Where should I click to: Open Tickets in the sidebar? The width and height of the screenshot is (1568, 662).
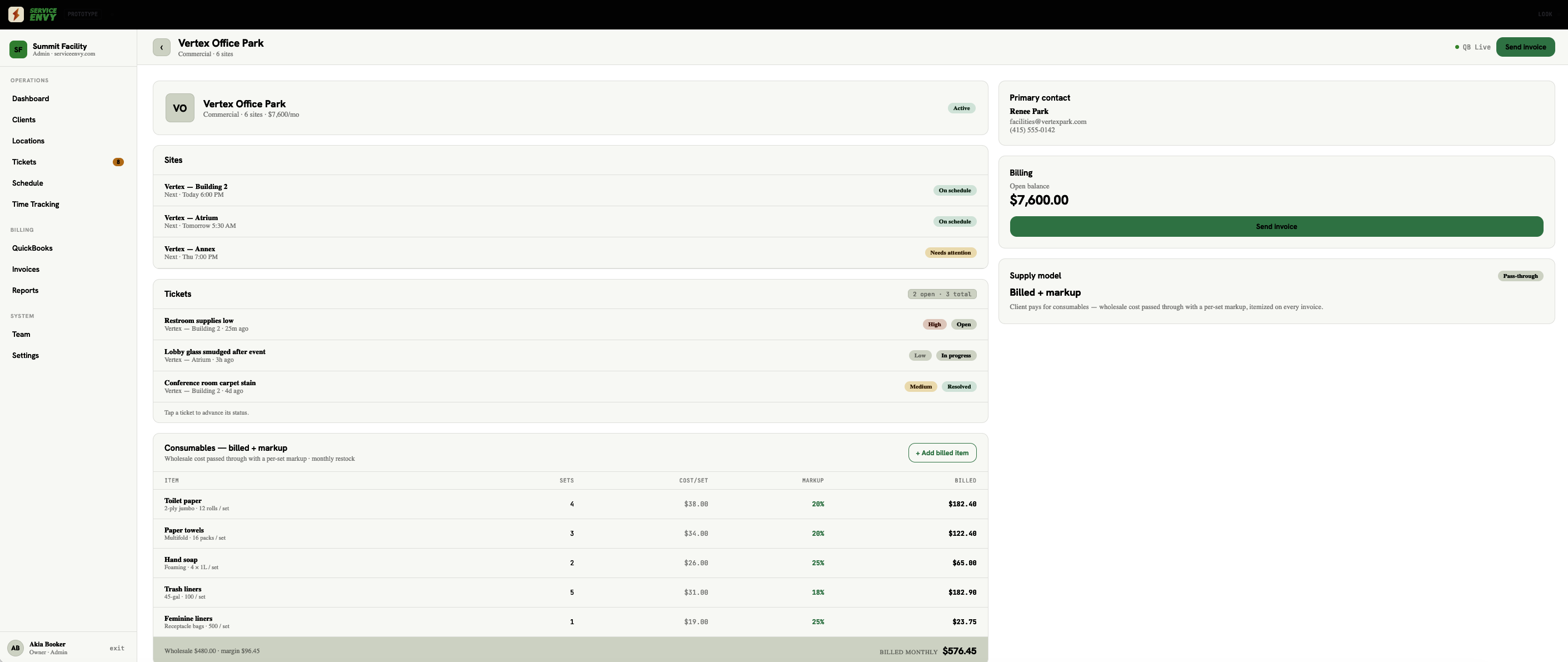coord(68,162)
